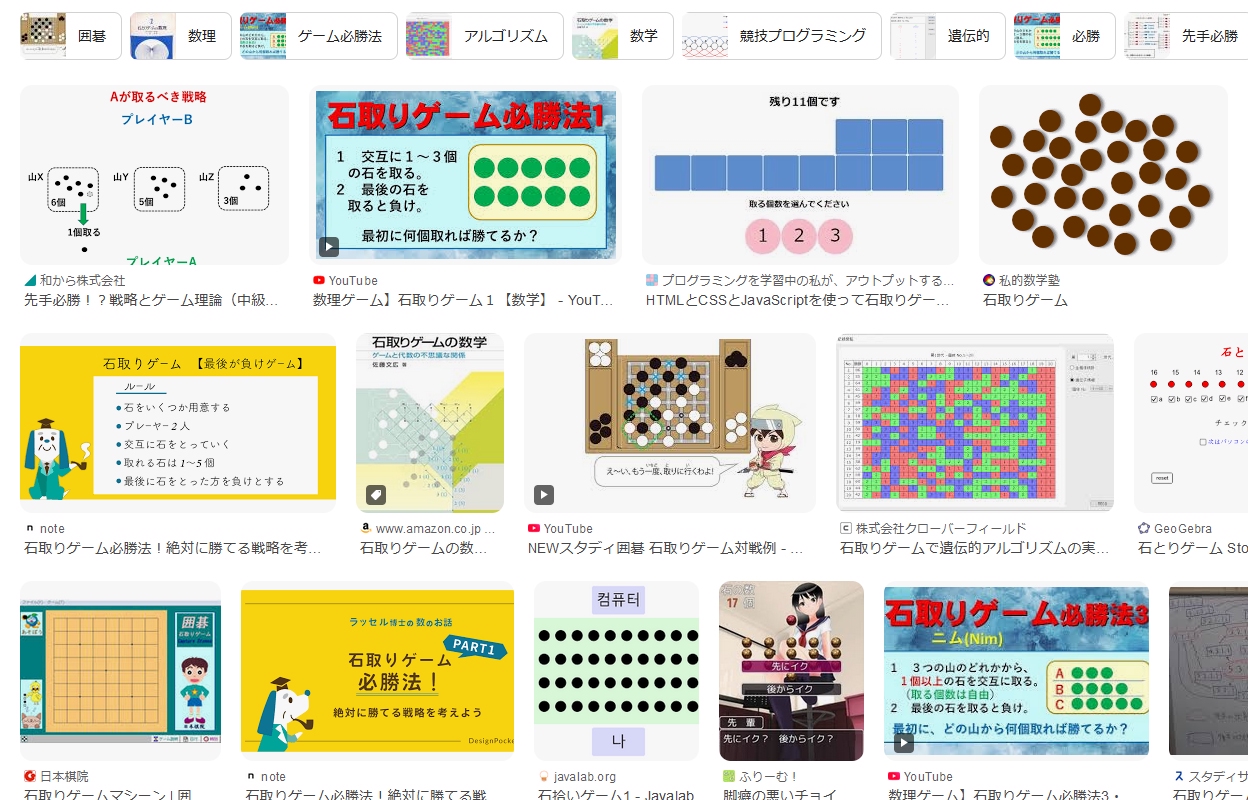Open the 残り11個です blue blocks image
1248x800 pixels.
pos(800,175)
